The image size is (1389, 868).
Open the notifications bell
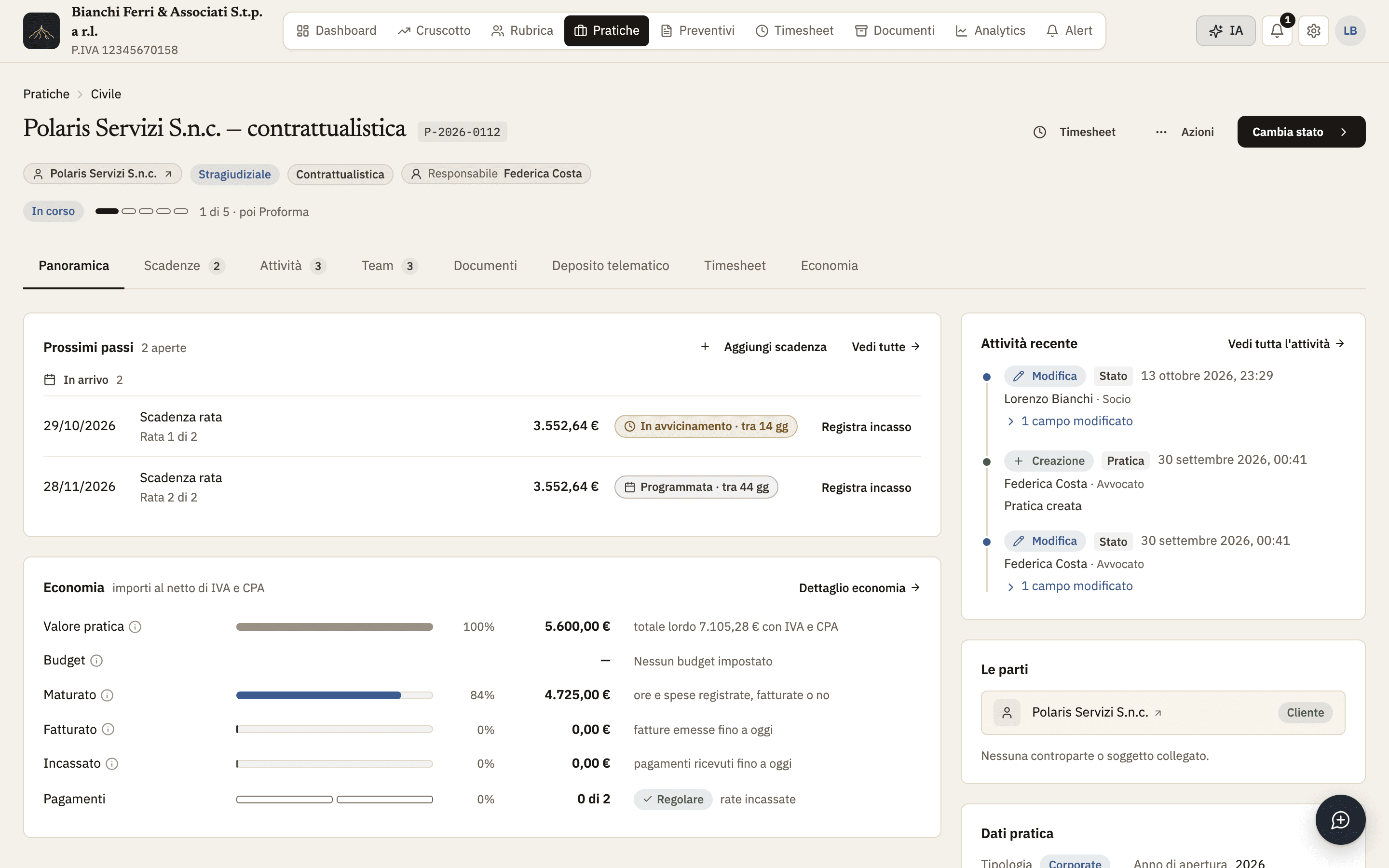(1277, 30)
